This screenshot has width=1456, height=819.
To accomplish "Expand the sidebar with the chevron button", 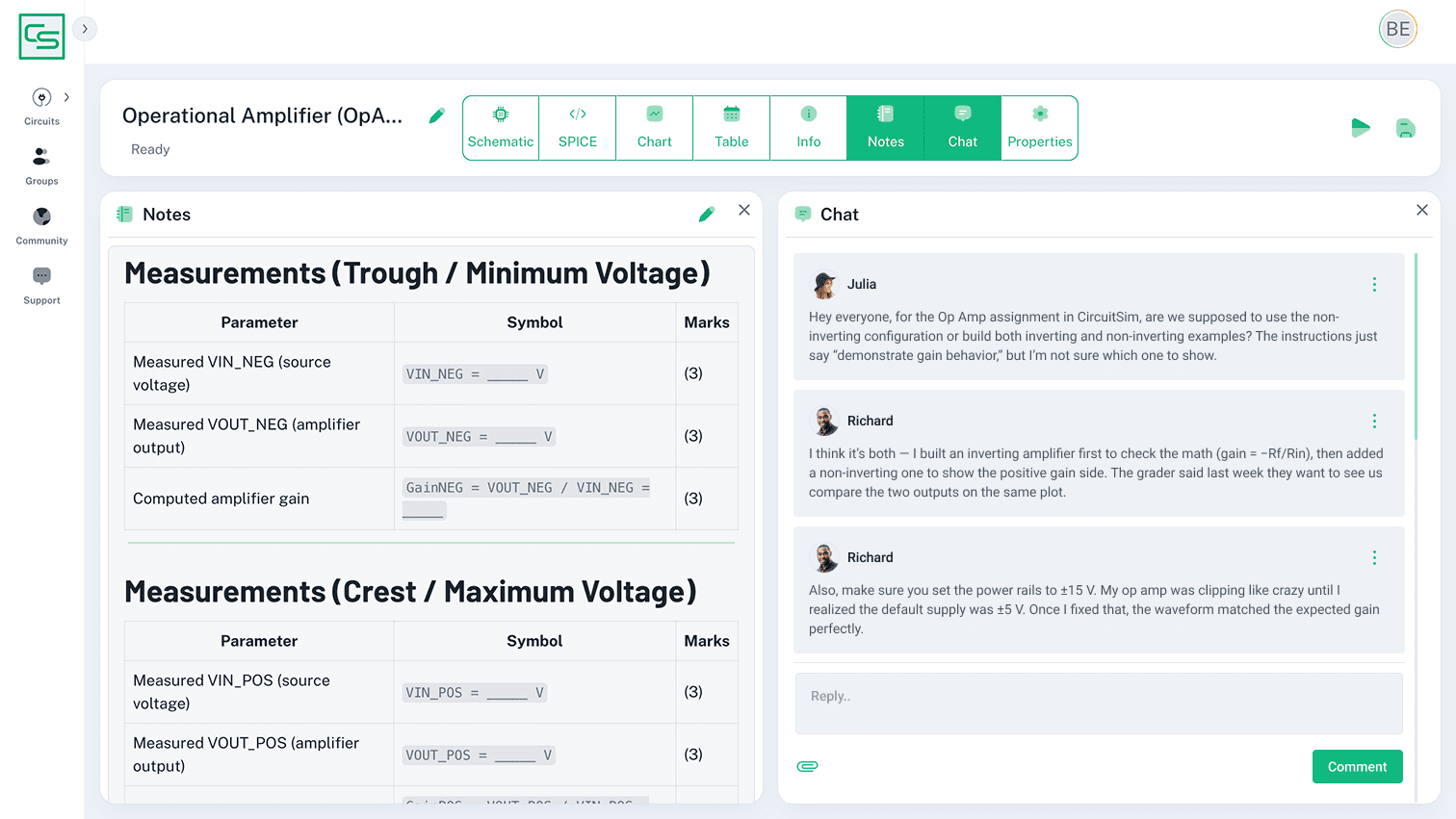I will [85, 29].
